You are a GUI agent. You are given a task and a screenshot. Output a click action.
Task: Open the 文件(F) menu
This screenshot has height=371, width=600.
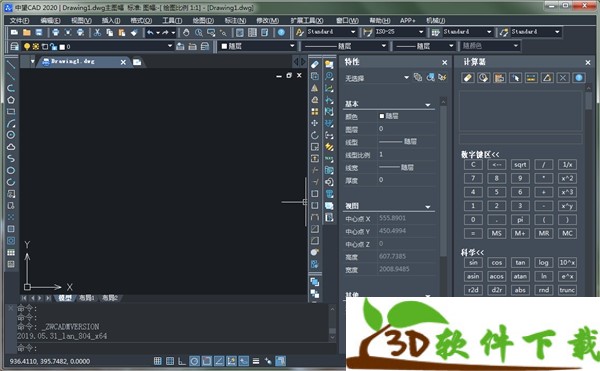[19, 20]
